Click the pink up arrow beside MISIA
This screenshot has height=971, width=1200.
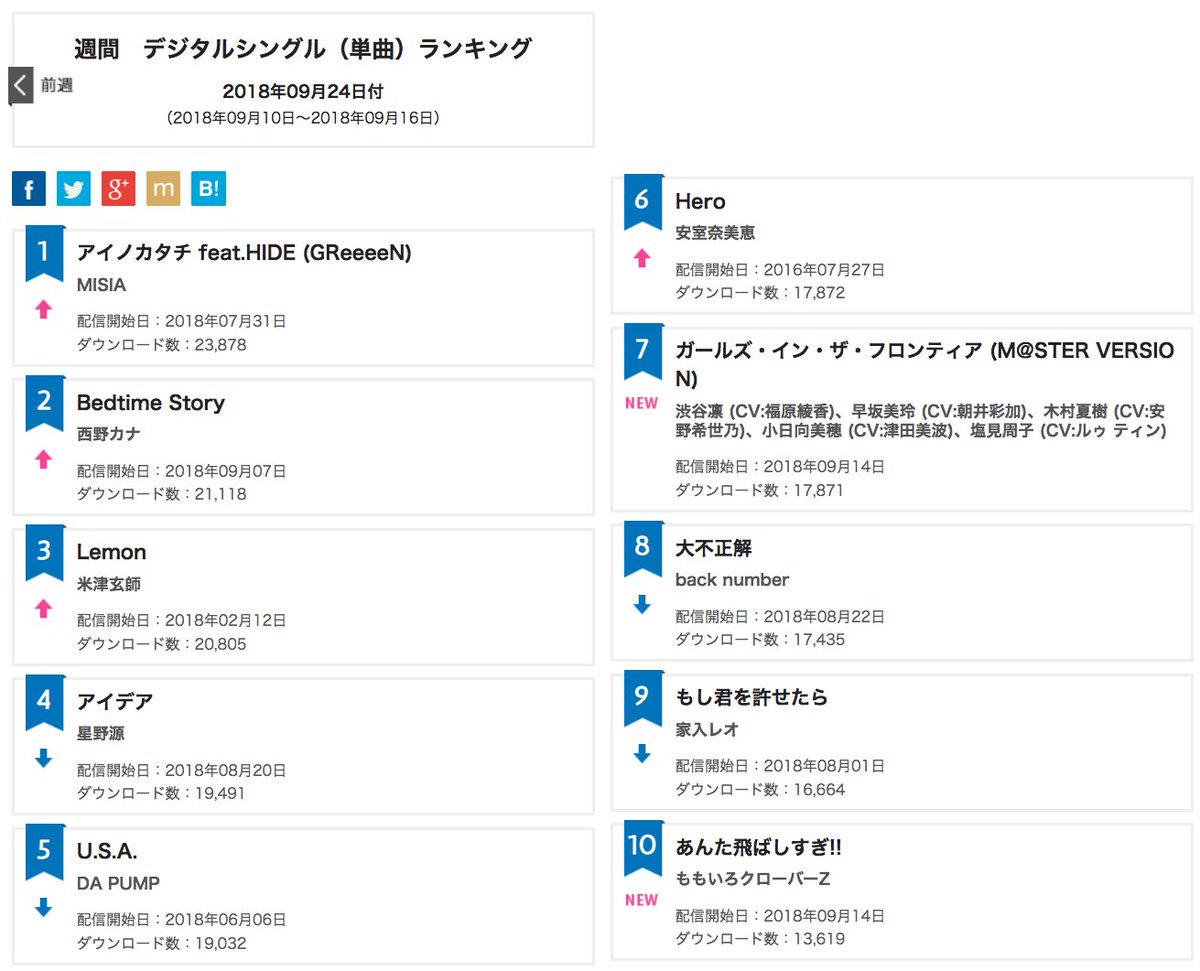44,310
